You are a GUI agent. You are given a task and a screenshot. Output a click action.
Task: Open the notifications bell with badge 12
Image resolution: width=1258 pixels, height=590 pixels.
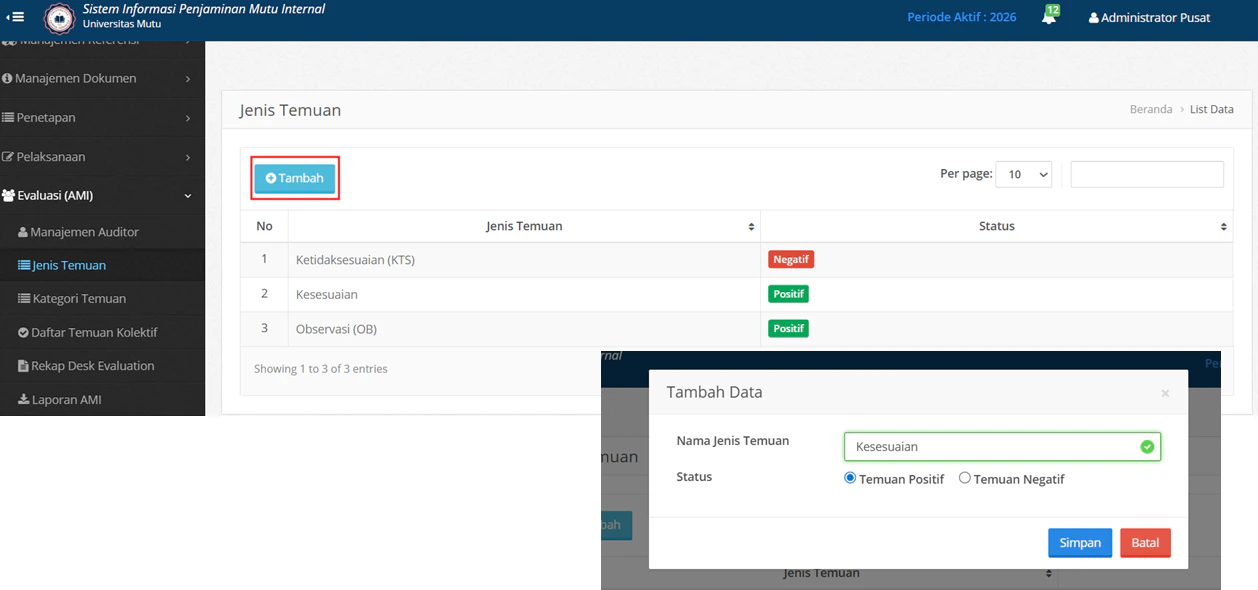tap(1049, 17)
